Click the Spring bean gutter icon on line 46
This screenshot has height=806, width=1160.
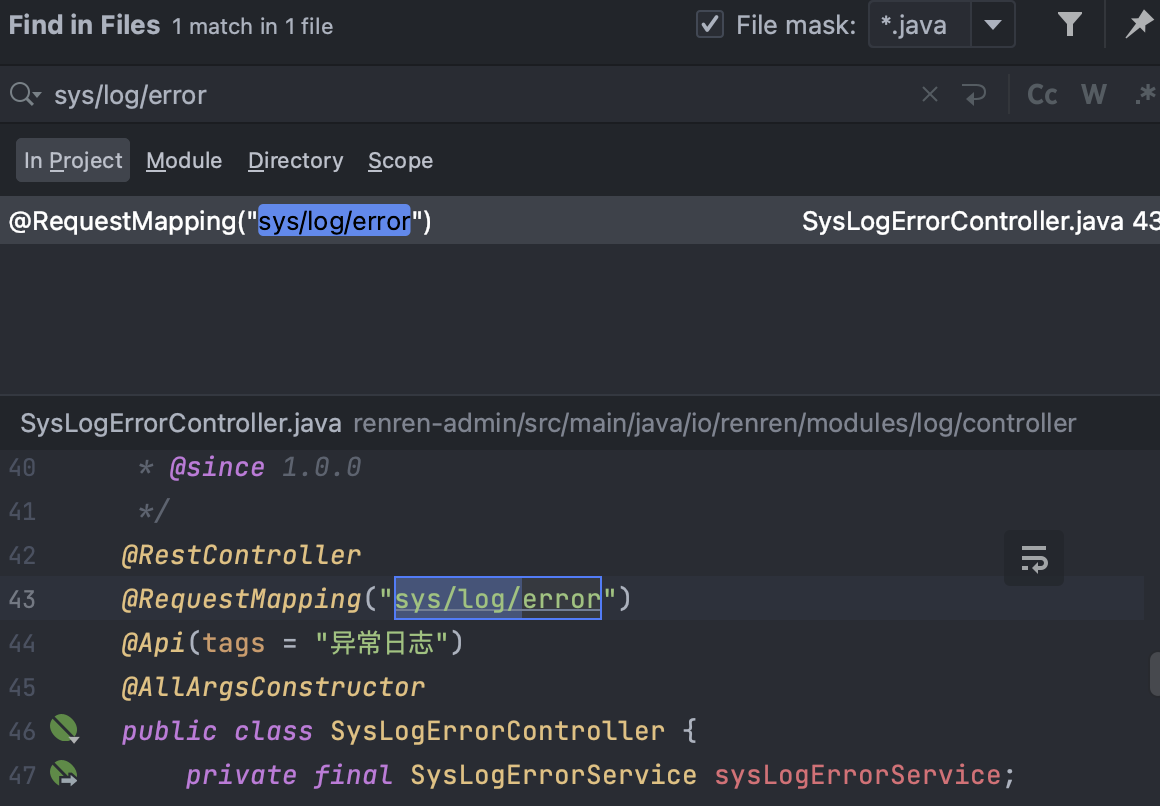coord(64,730)
